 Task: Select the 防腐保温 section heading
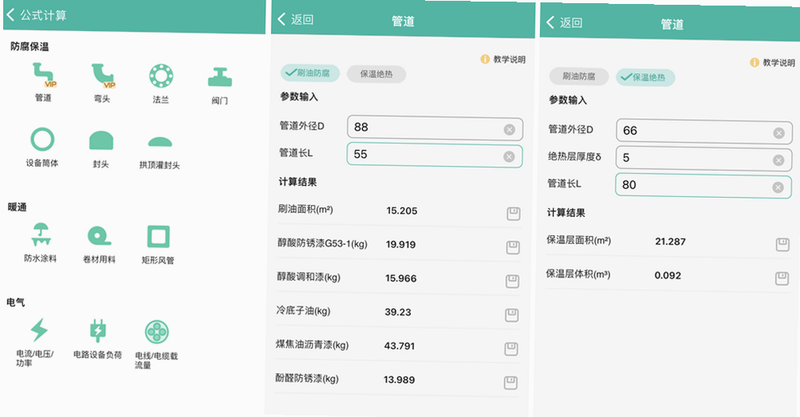click(x=30, y=47)
